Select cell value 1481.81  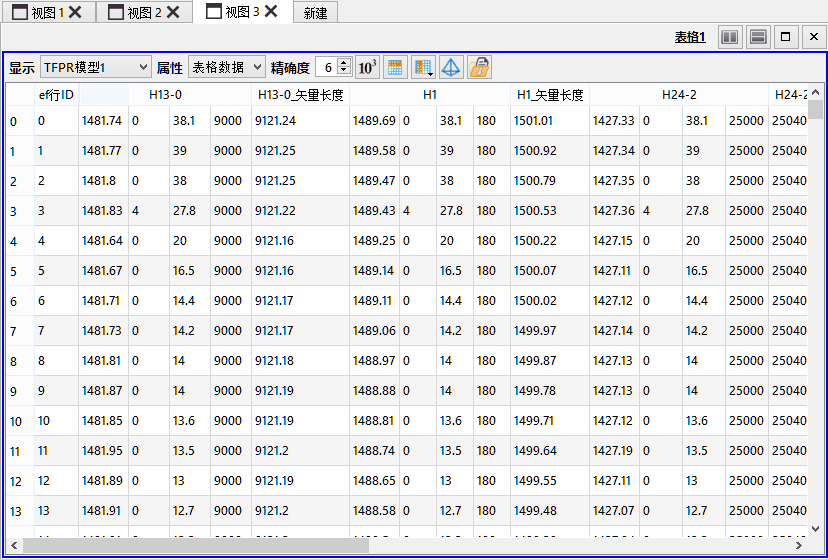102,361
